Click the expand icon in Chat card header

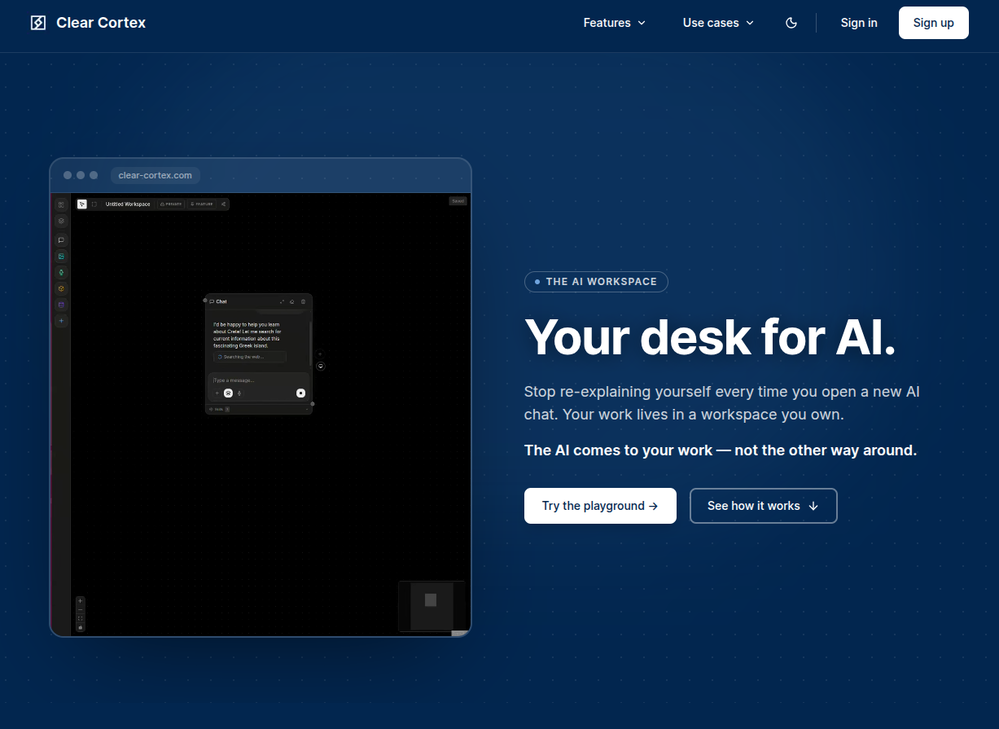[x=282, y=301]
